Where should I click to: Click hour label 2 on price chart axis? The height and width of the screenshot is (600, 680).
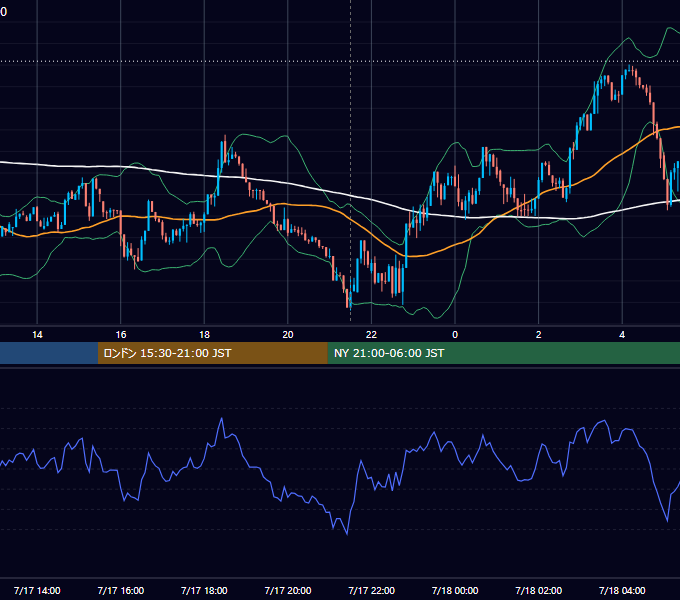pos(539,335)
